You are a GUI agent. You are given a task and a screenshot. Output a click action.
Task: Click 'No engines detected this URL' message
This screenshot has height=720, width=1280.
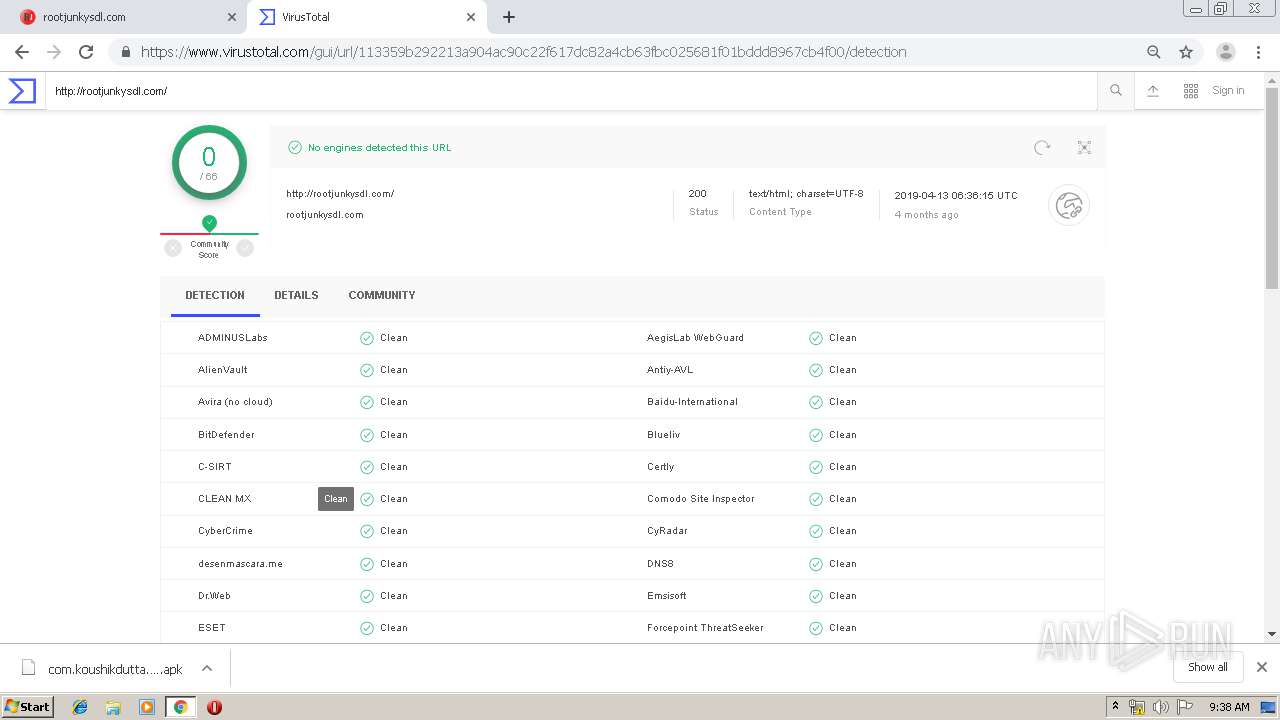pyautogui.click(x=379, y=148)
